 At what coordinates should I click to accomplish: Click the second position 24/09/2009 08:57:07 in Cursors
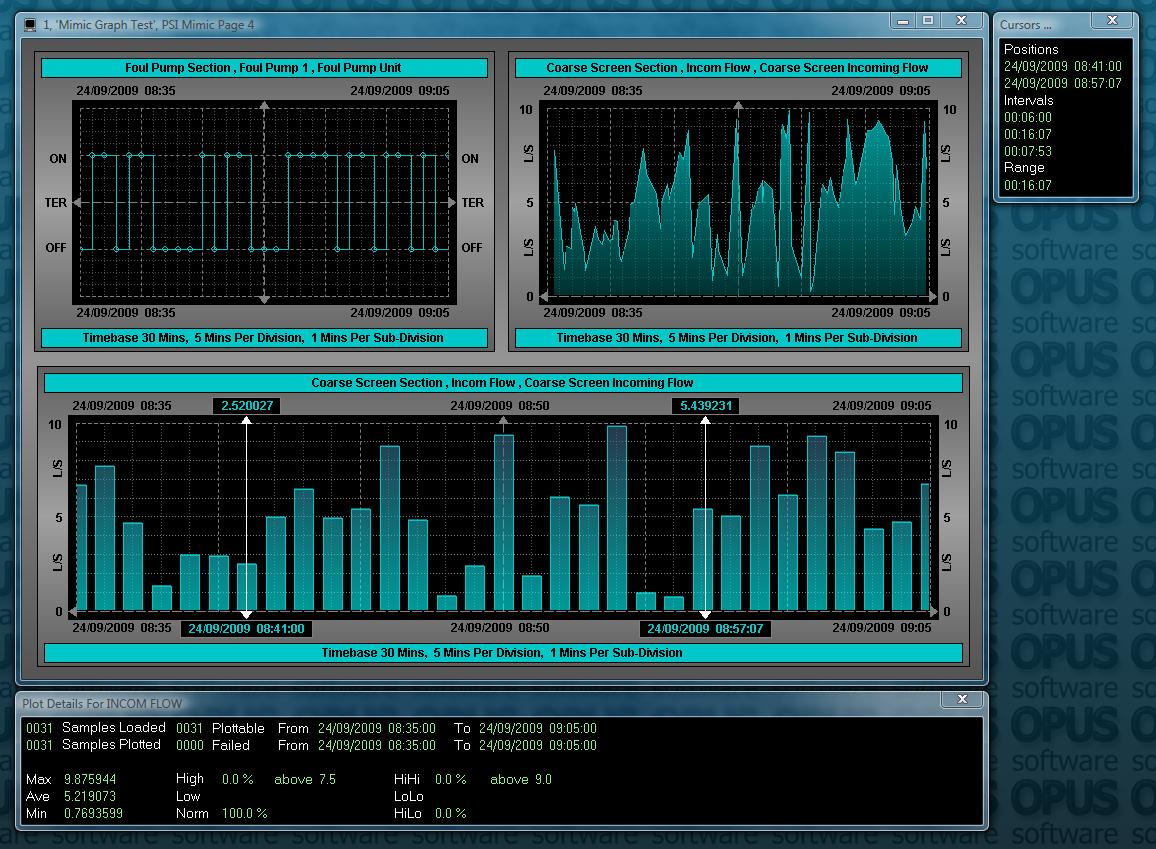click(x=1062, y=83)
